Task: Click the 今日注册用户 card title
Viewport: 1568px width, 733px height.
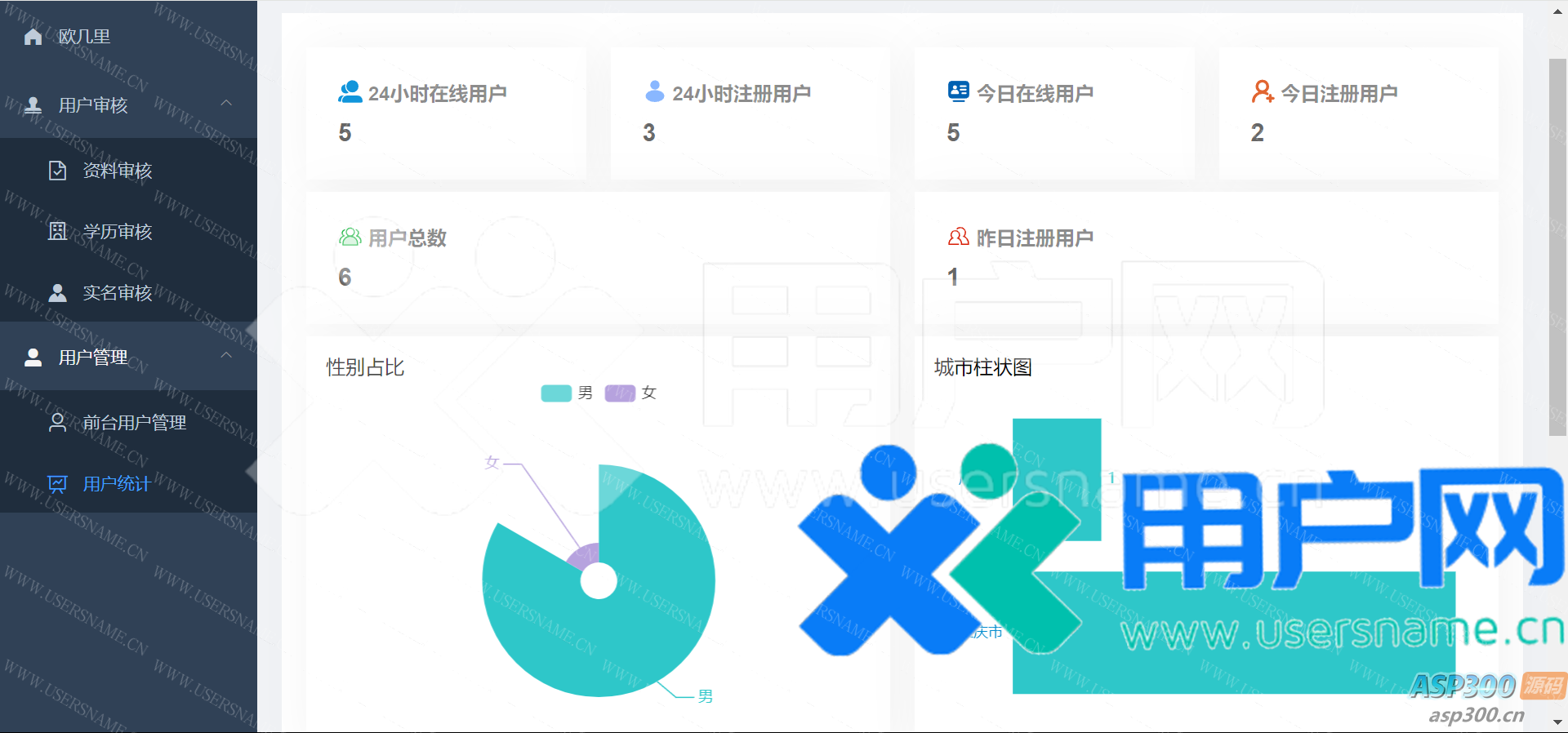Action: click(1339, 94)
